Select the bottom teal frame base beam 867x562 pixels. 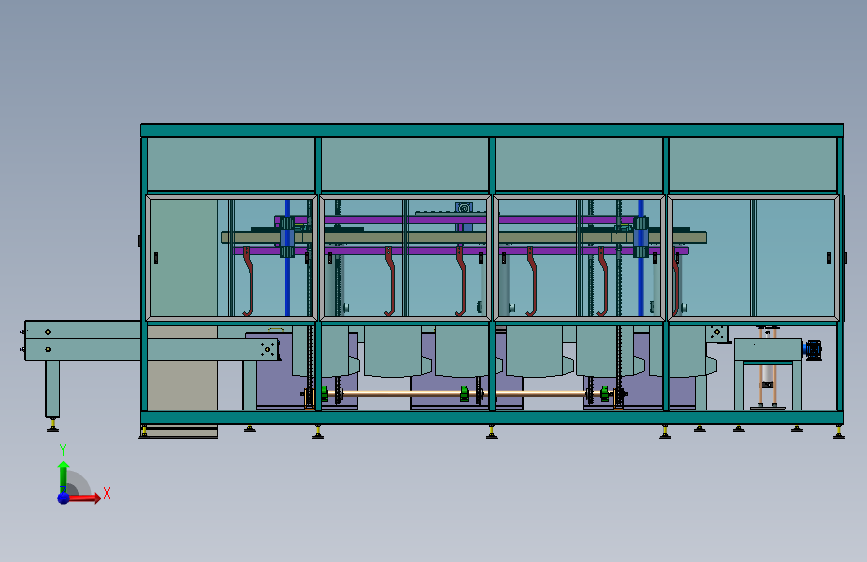click(492, 418)
